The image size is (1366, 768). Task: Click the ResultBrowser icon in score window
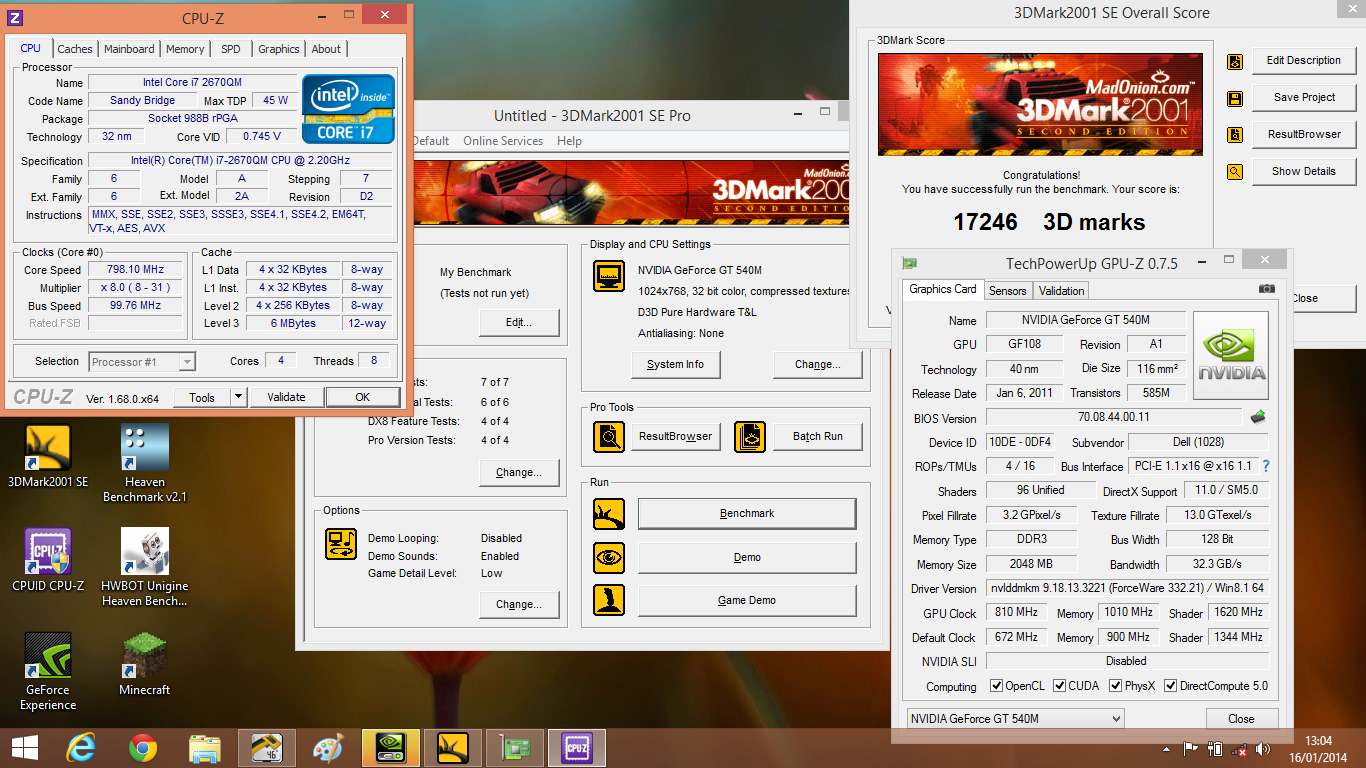pos(1235,135)
